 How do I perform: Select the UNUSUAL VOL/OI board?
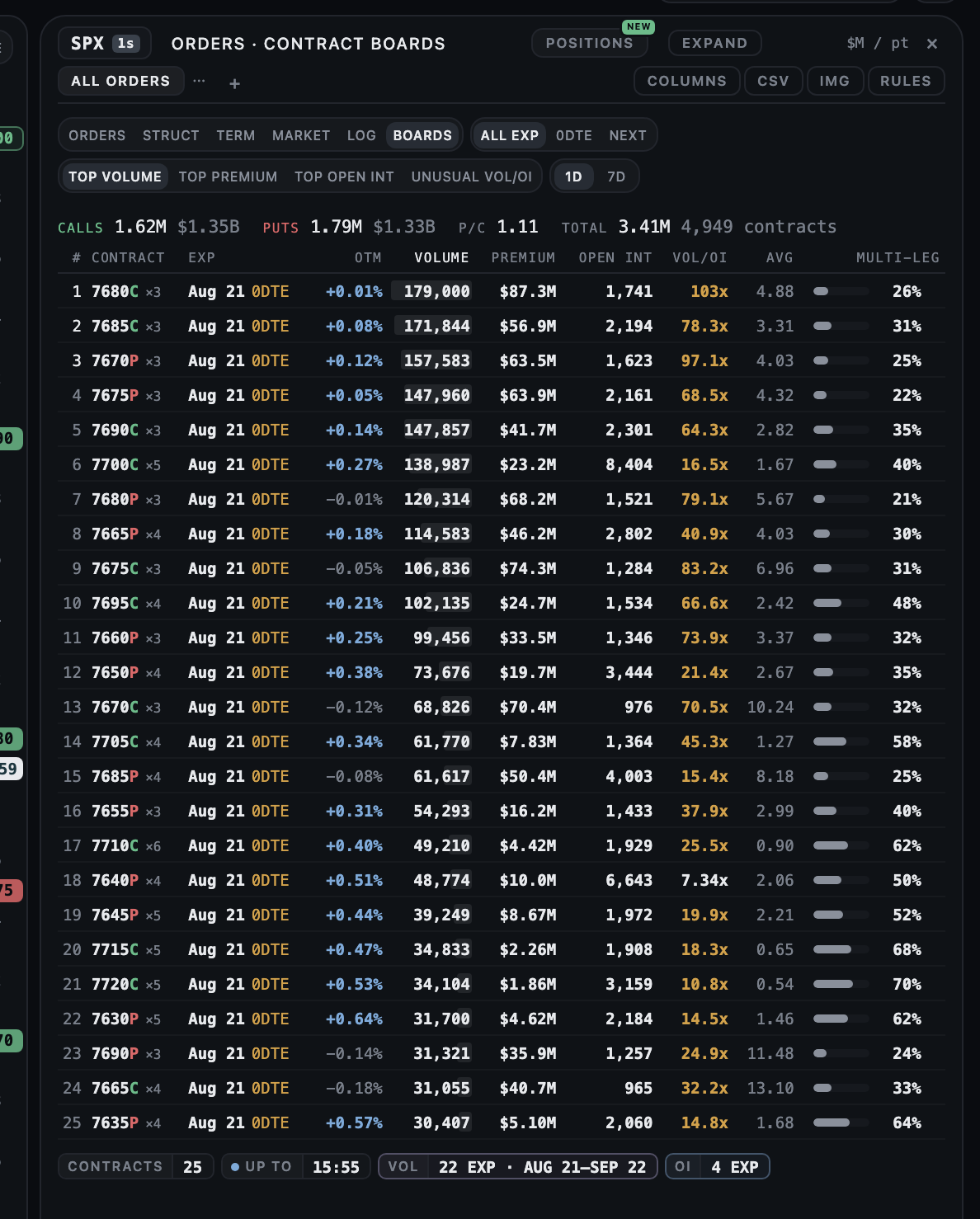click(472, 176)
